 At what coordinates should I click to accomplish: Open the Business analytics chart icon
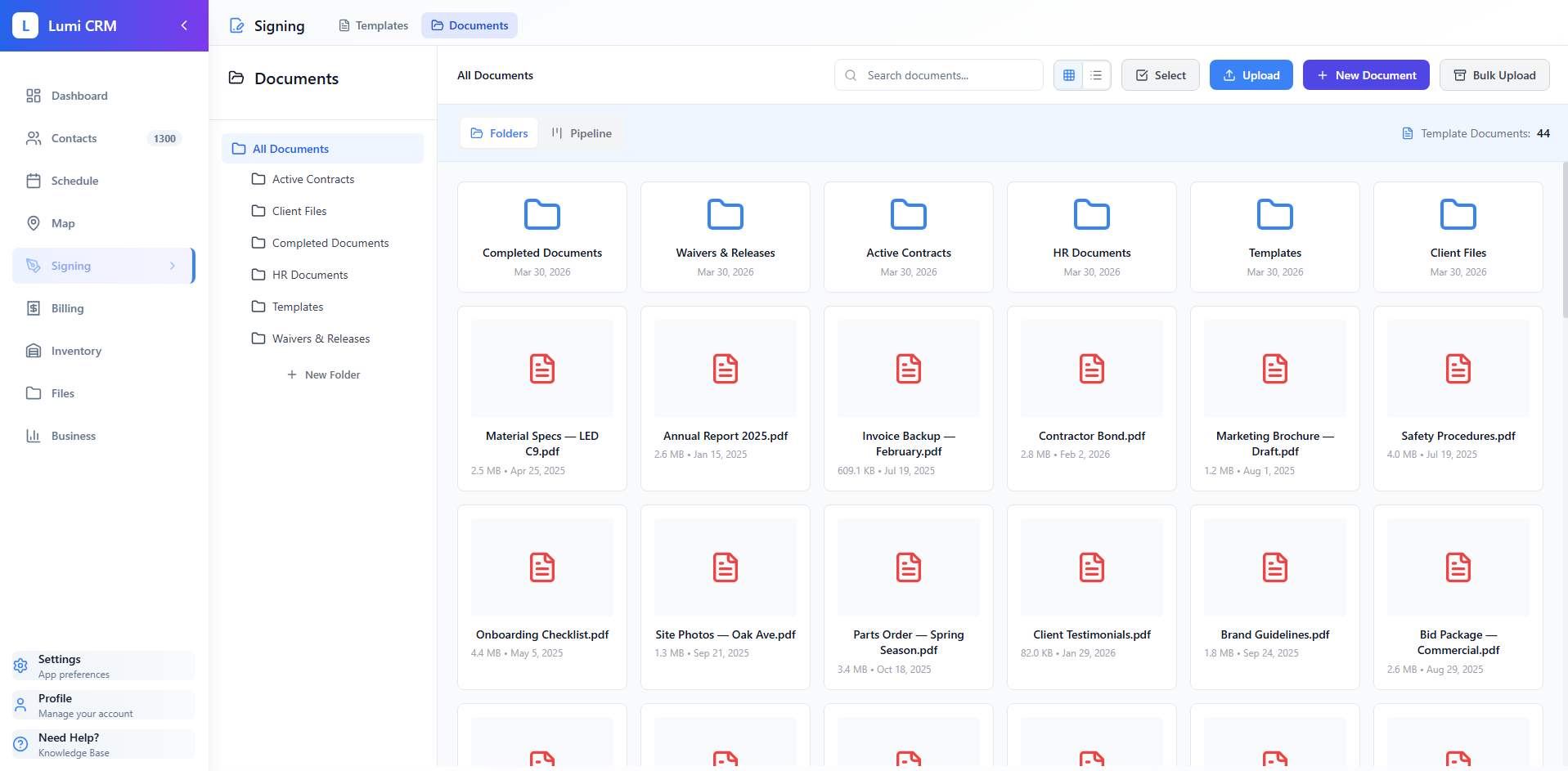(x=34, y=436)
